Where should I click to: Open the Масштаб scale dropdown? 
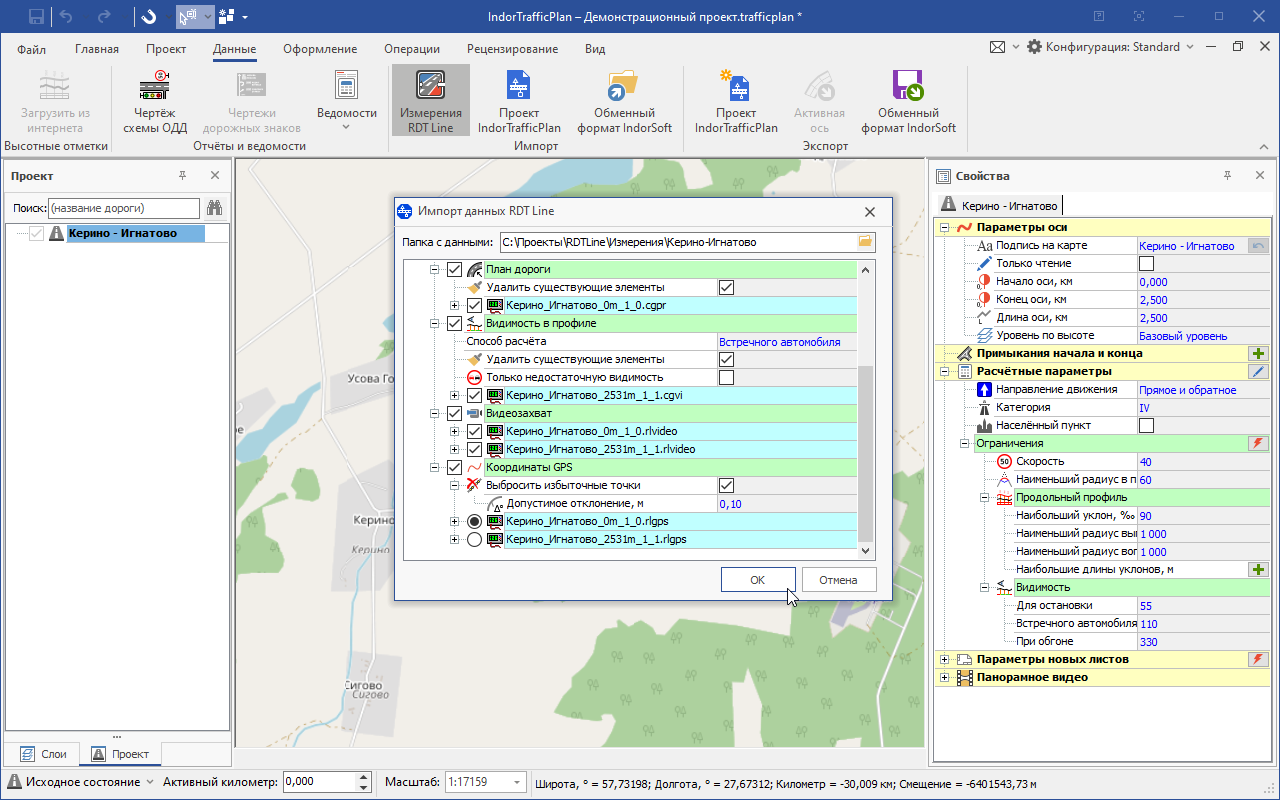[517, 782]
